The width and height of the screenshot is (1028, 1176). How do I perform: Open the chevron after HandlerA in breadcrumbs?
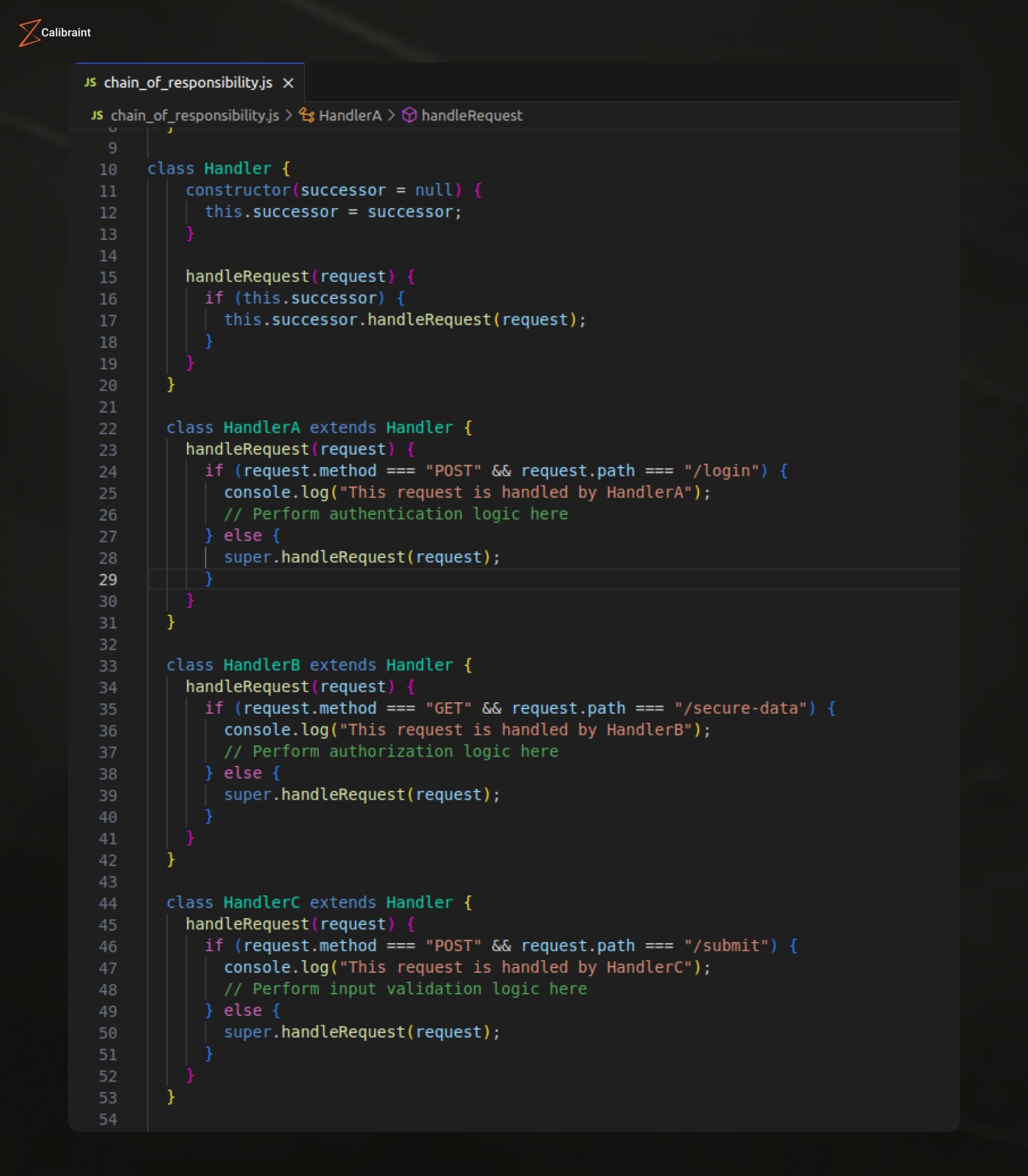point(391,115)
